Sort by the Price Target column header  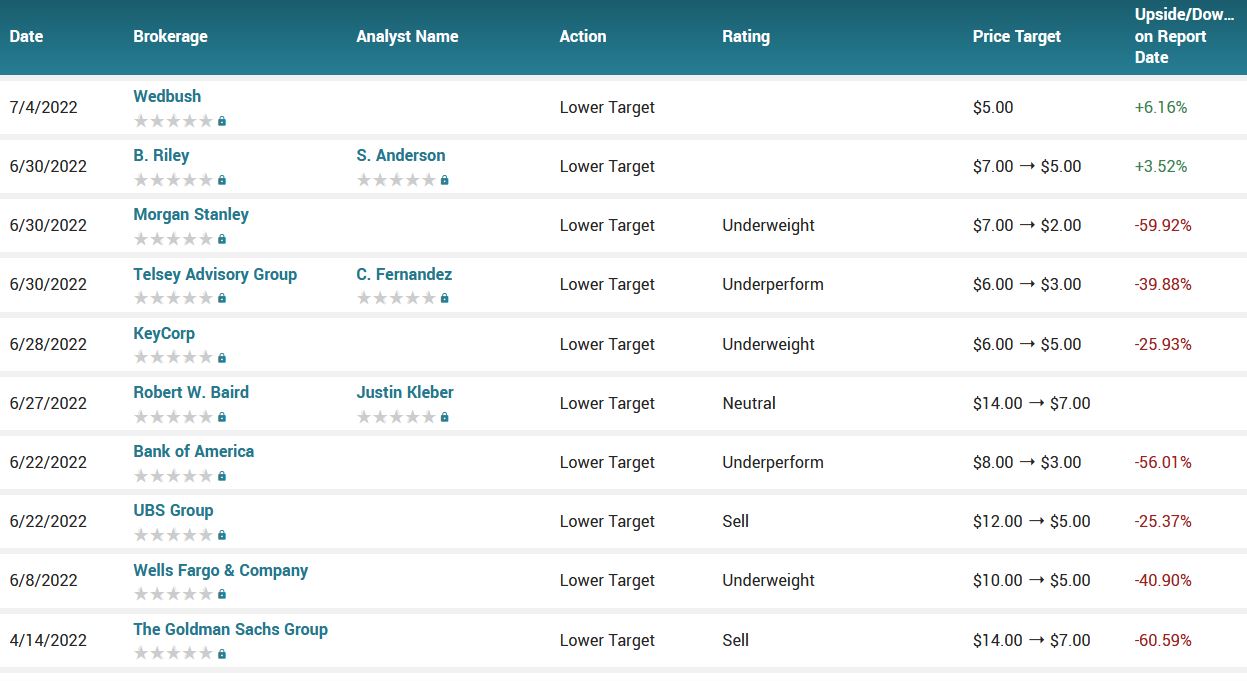point(1017,36)
